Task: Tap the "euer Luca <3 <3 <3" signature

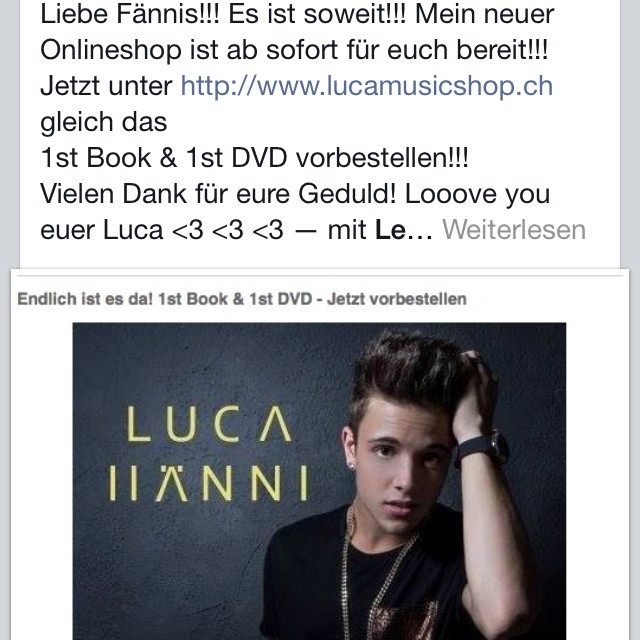Action: click(x=162, y=230)
